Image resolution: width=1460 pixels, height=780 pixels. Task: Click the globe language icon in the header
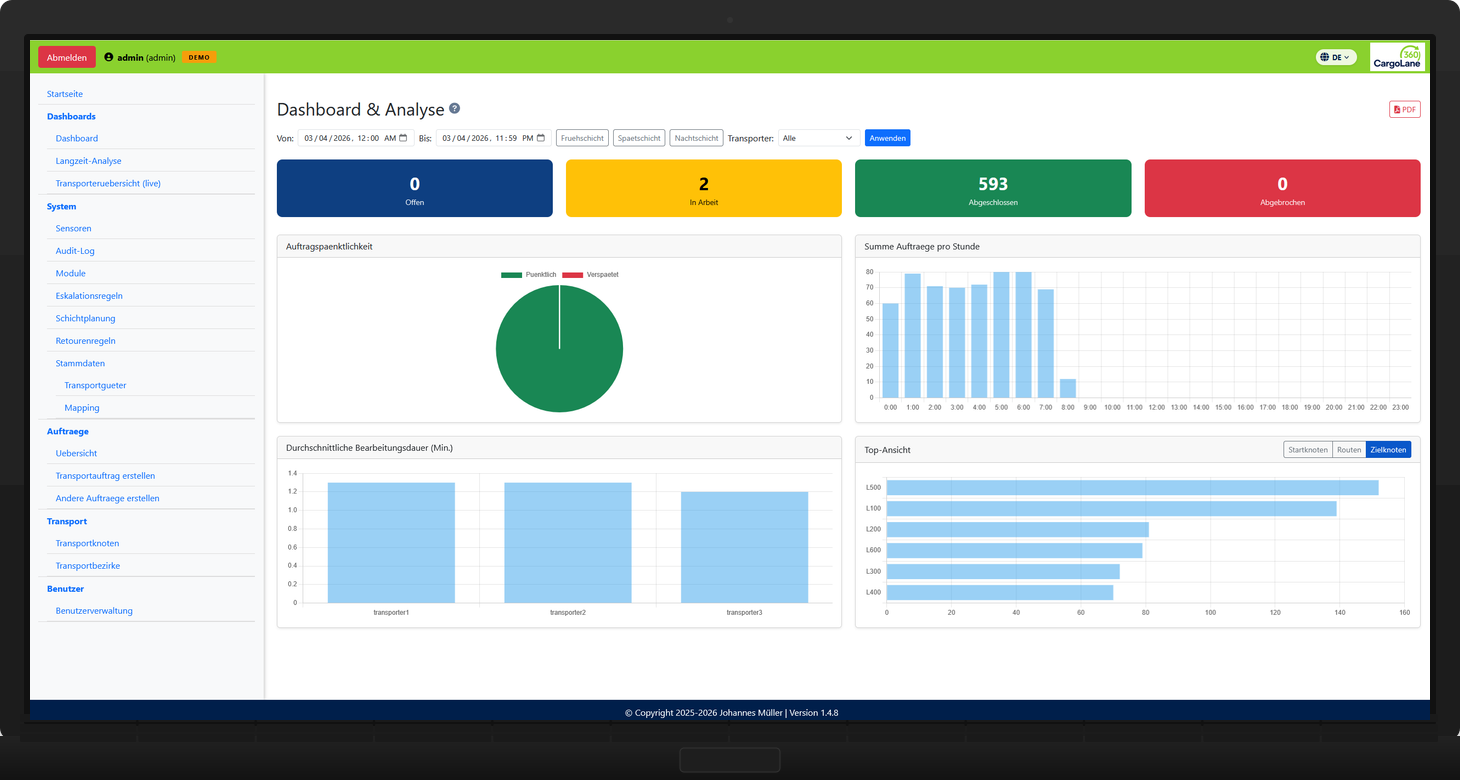[1322, 57]
